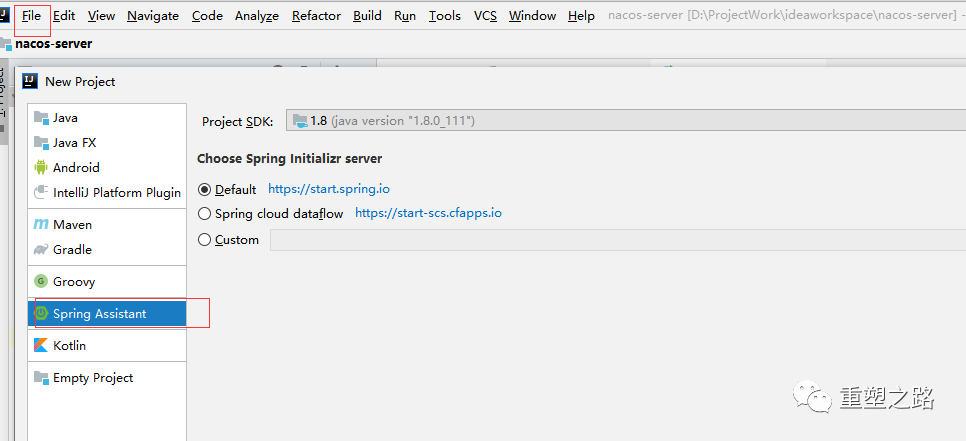Click the Maven m icon
The height and width of the screenshot is (441, 966).
tap(41, 224)
